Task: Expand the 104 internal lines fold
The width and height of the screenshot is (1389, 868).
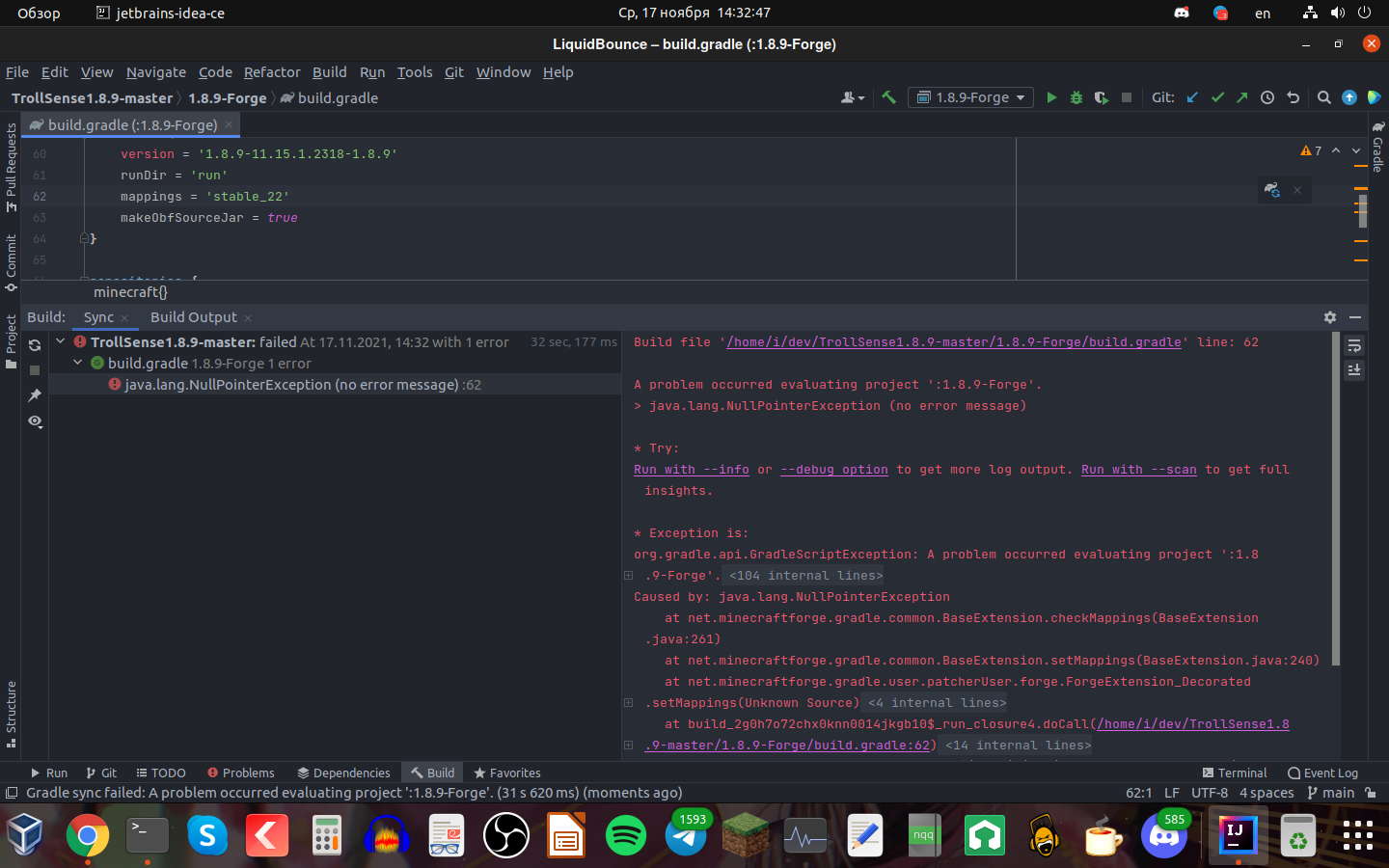Action: coord(805,576)
